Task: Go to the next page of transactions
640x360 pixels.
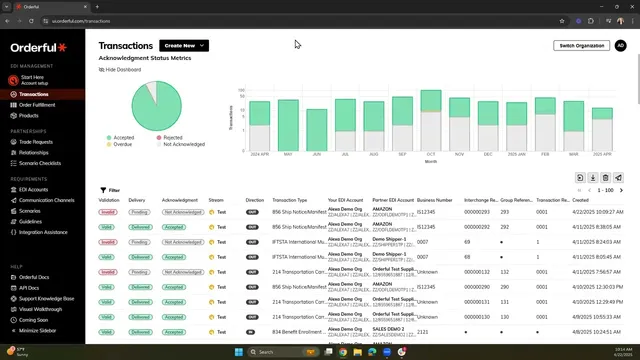Action: (x=621, y=190)
